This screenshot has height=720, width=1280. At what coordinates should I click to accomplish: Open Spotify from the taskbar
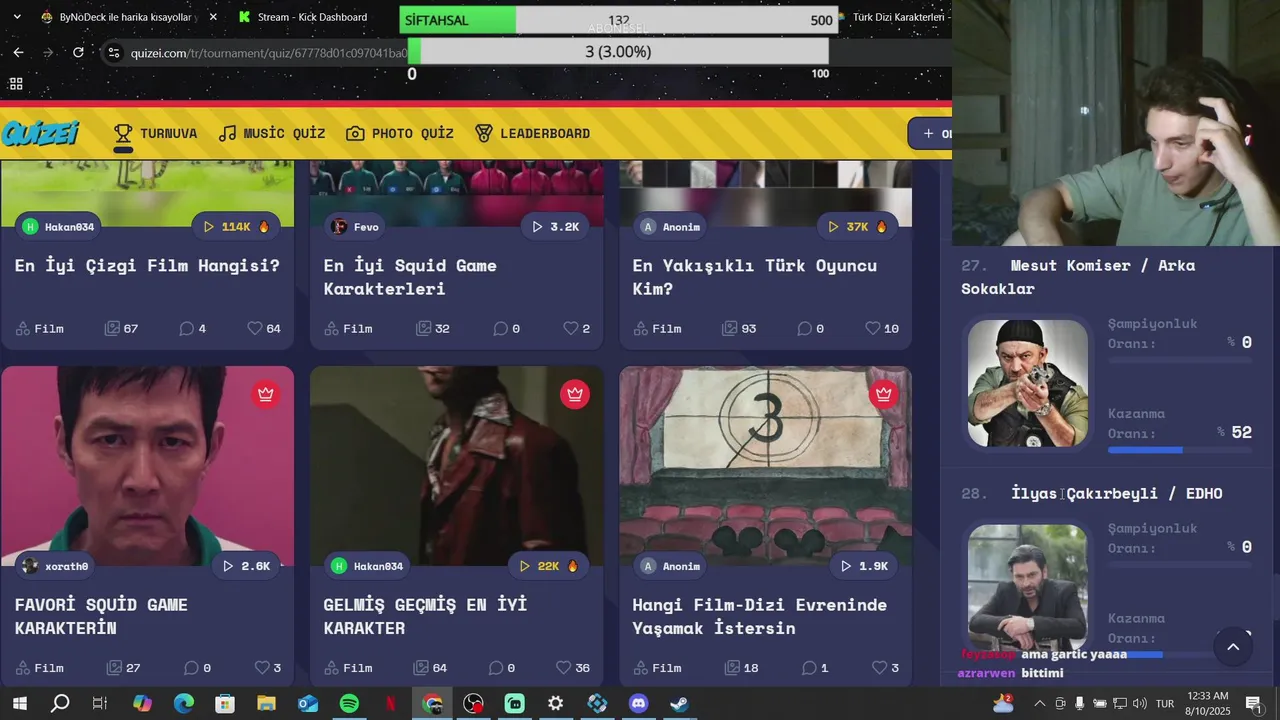[349, 703]
